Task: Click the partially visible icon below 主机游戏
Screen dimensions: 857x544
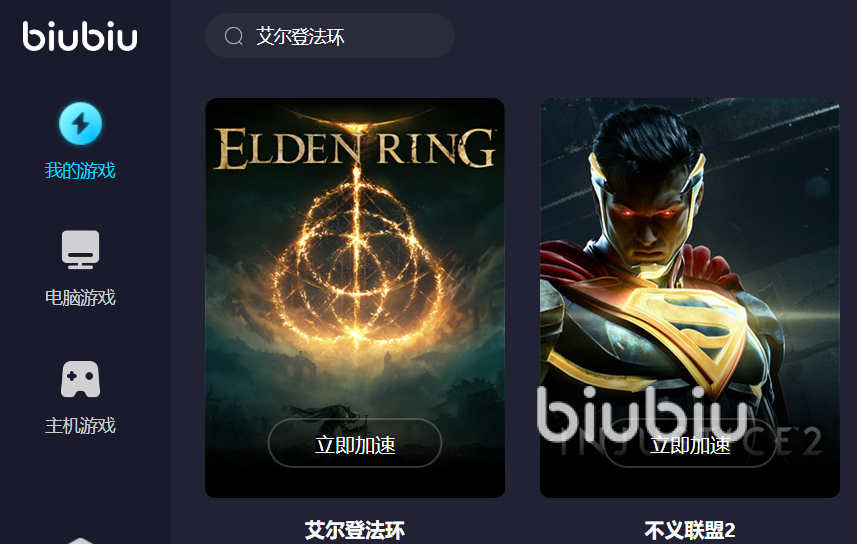Action: point(80,540)
